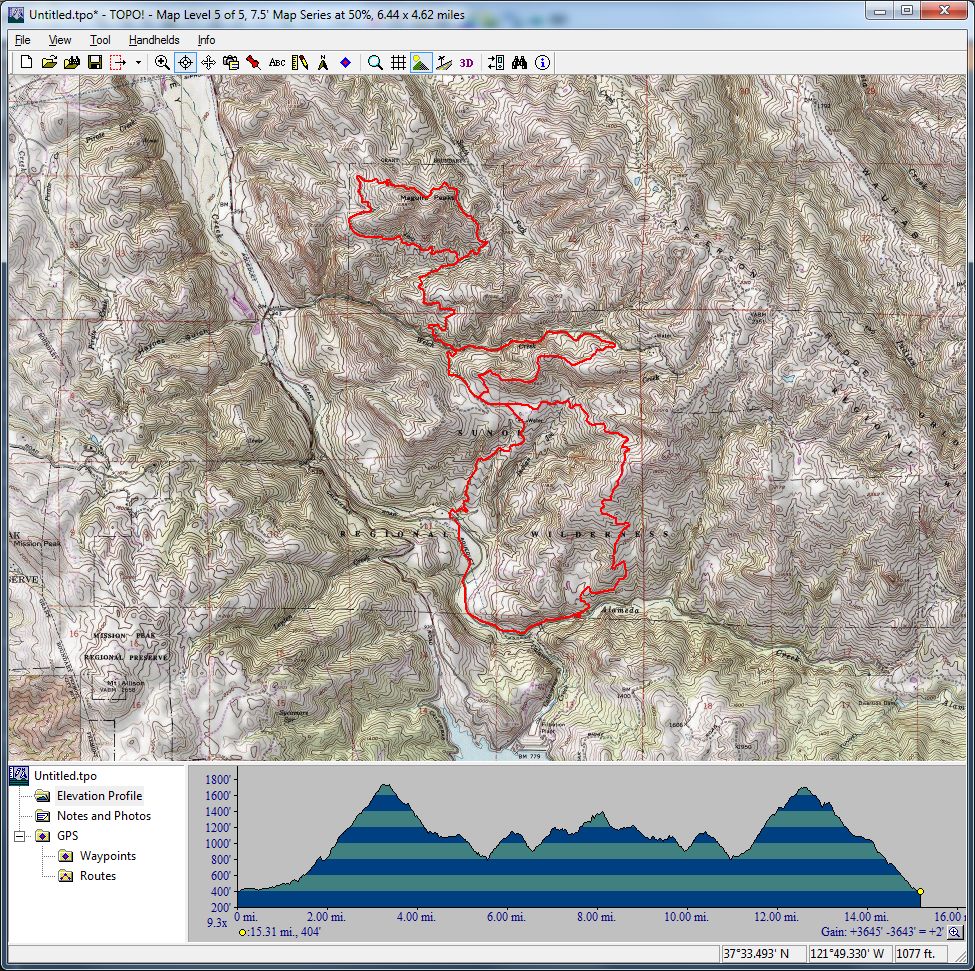Toggle the shaded relief view button

[x=421, y=62]
